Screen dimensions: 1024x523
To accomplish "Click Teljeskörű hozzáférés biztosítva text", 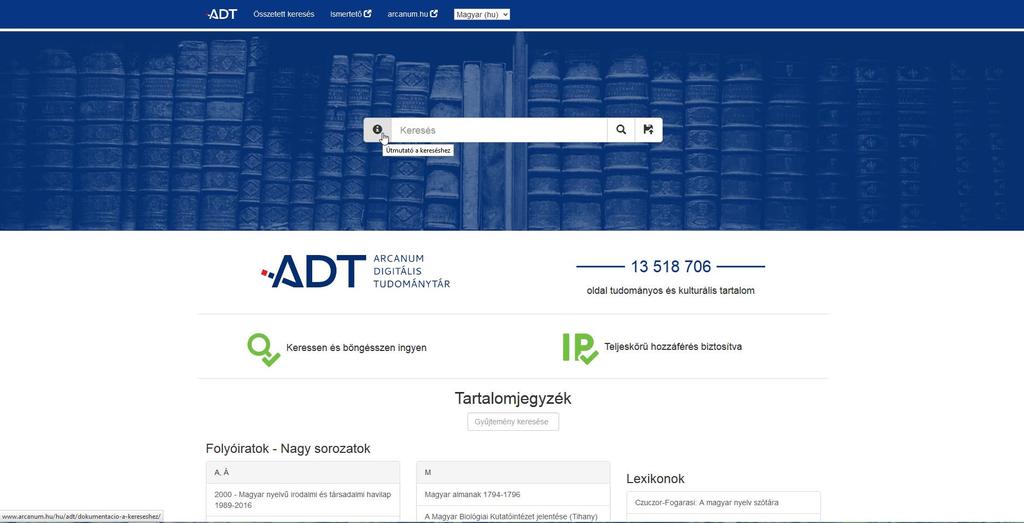I will [x=673, y=347].
